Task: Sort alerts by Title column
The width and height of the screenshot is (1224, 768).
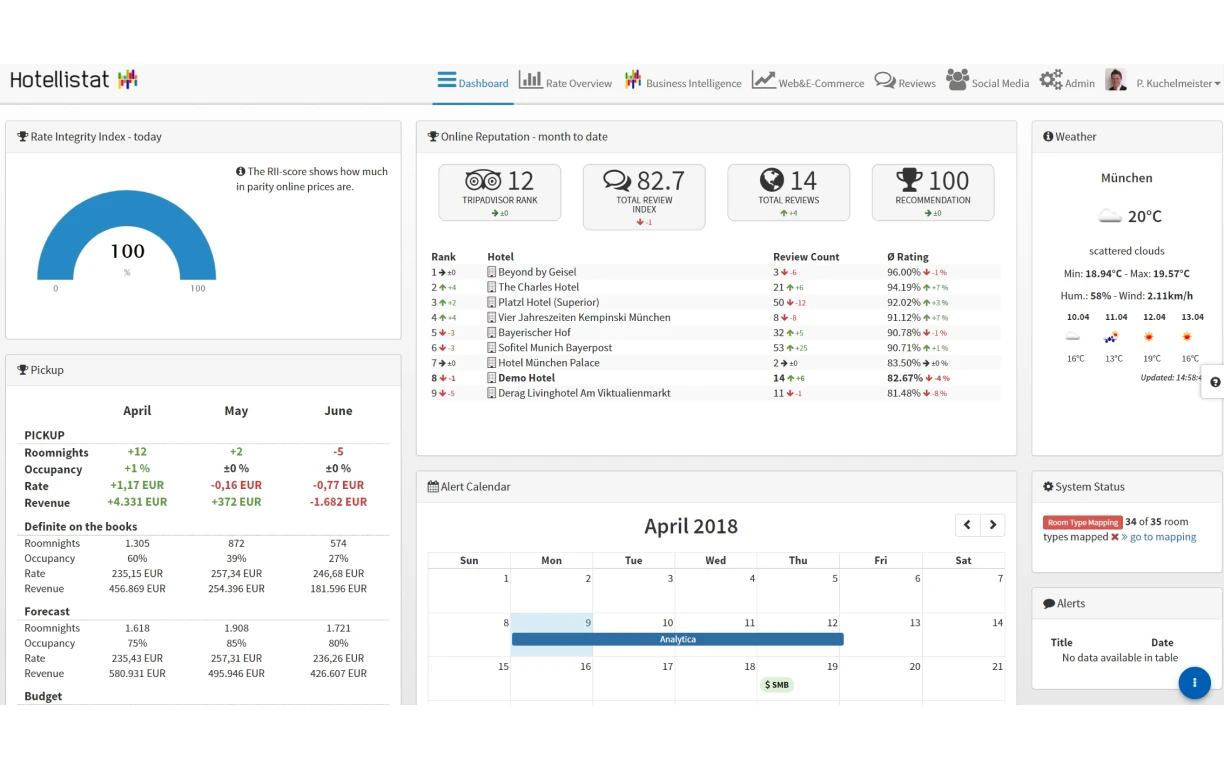Action: [x=1062, y=643]
